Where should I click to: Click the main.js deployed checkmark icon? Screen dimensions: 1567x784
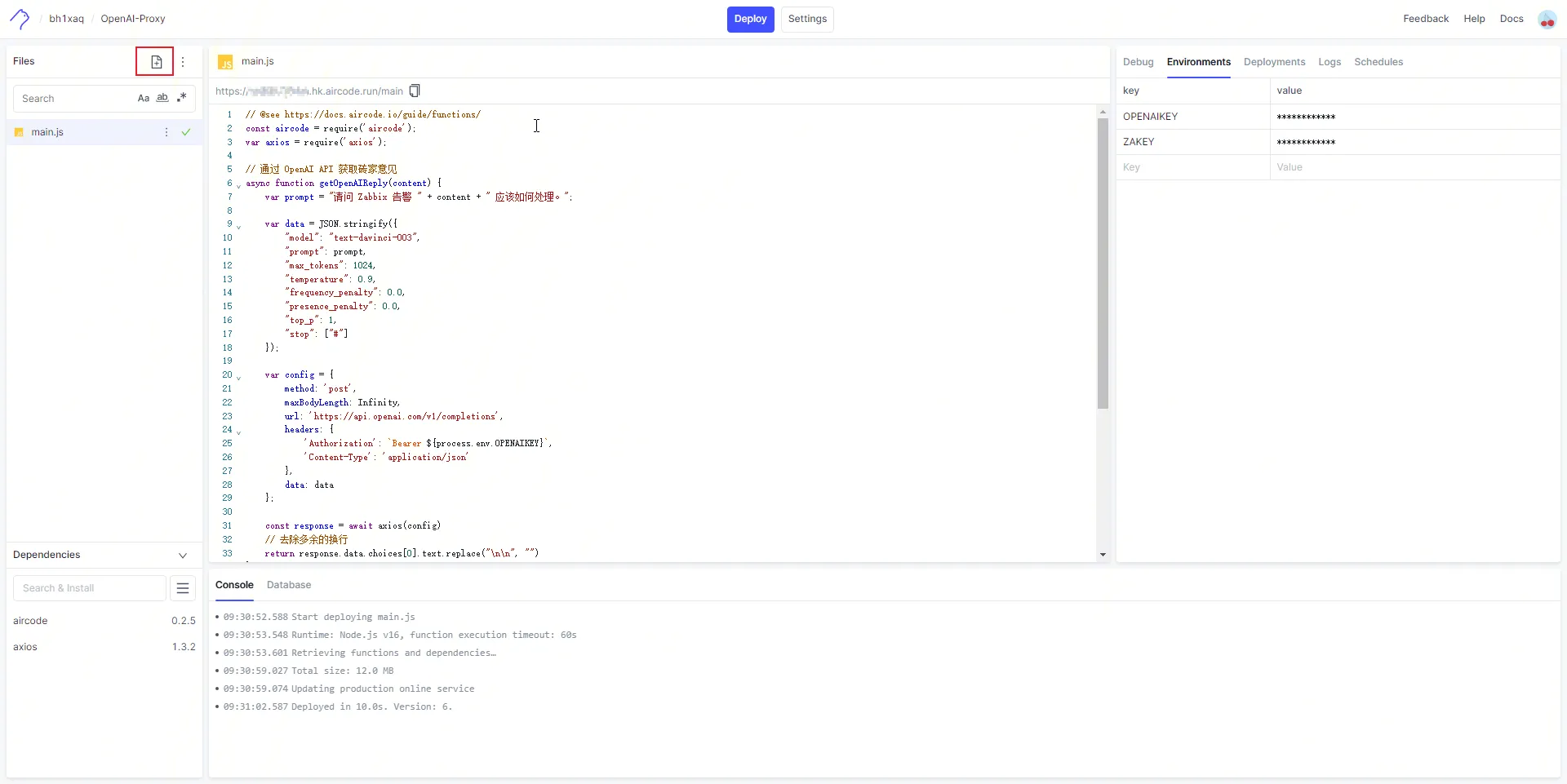point(186,132)
